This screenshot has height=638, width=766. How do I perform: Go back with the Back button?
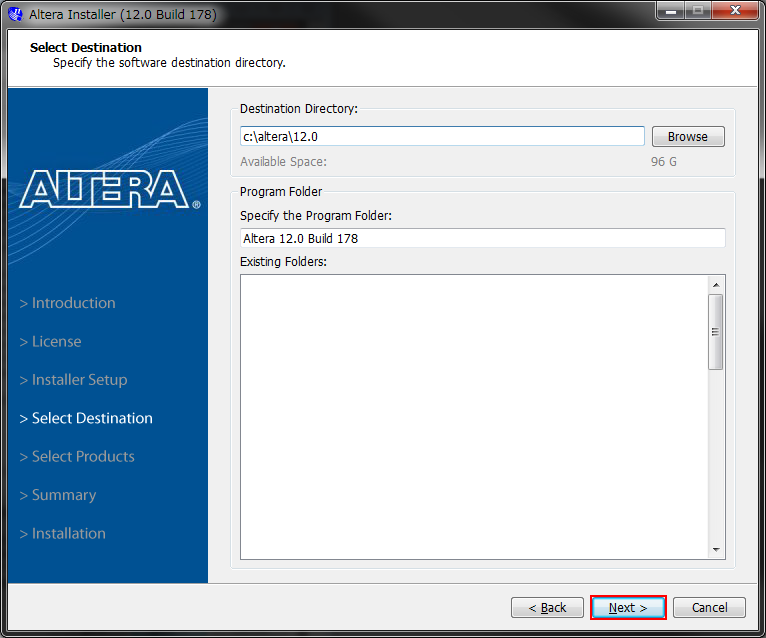coord(547,607)
